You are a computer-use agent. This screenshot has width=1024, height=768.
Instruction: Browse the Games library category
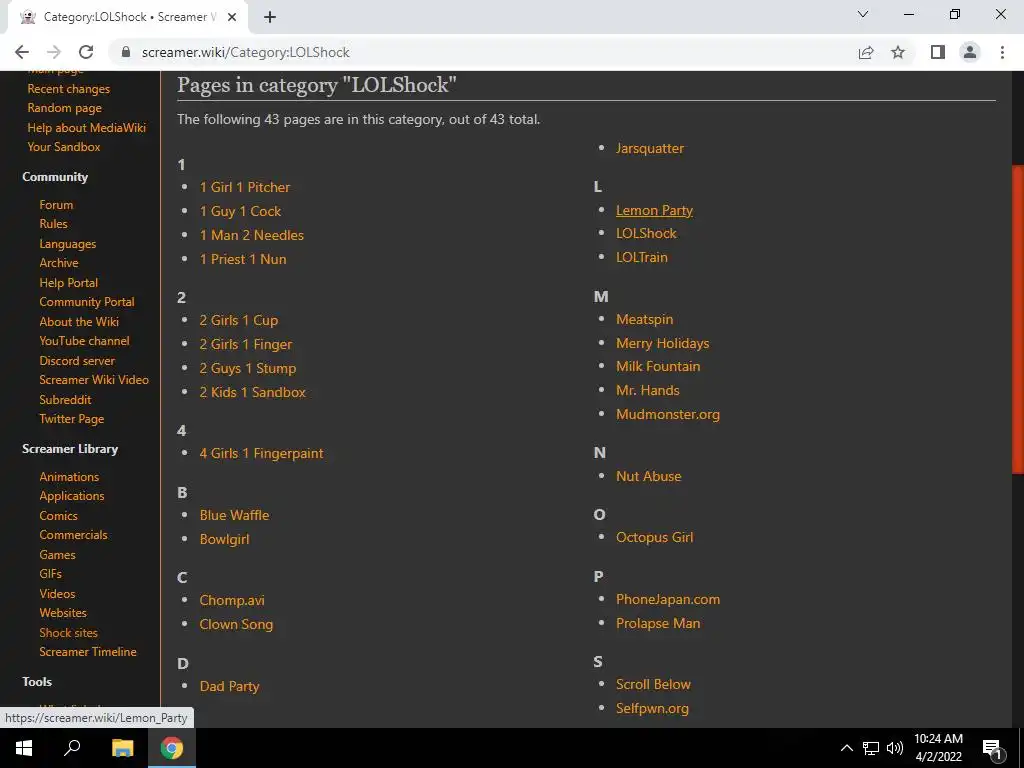[57, 554]
